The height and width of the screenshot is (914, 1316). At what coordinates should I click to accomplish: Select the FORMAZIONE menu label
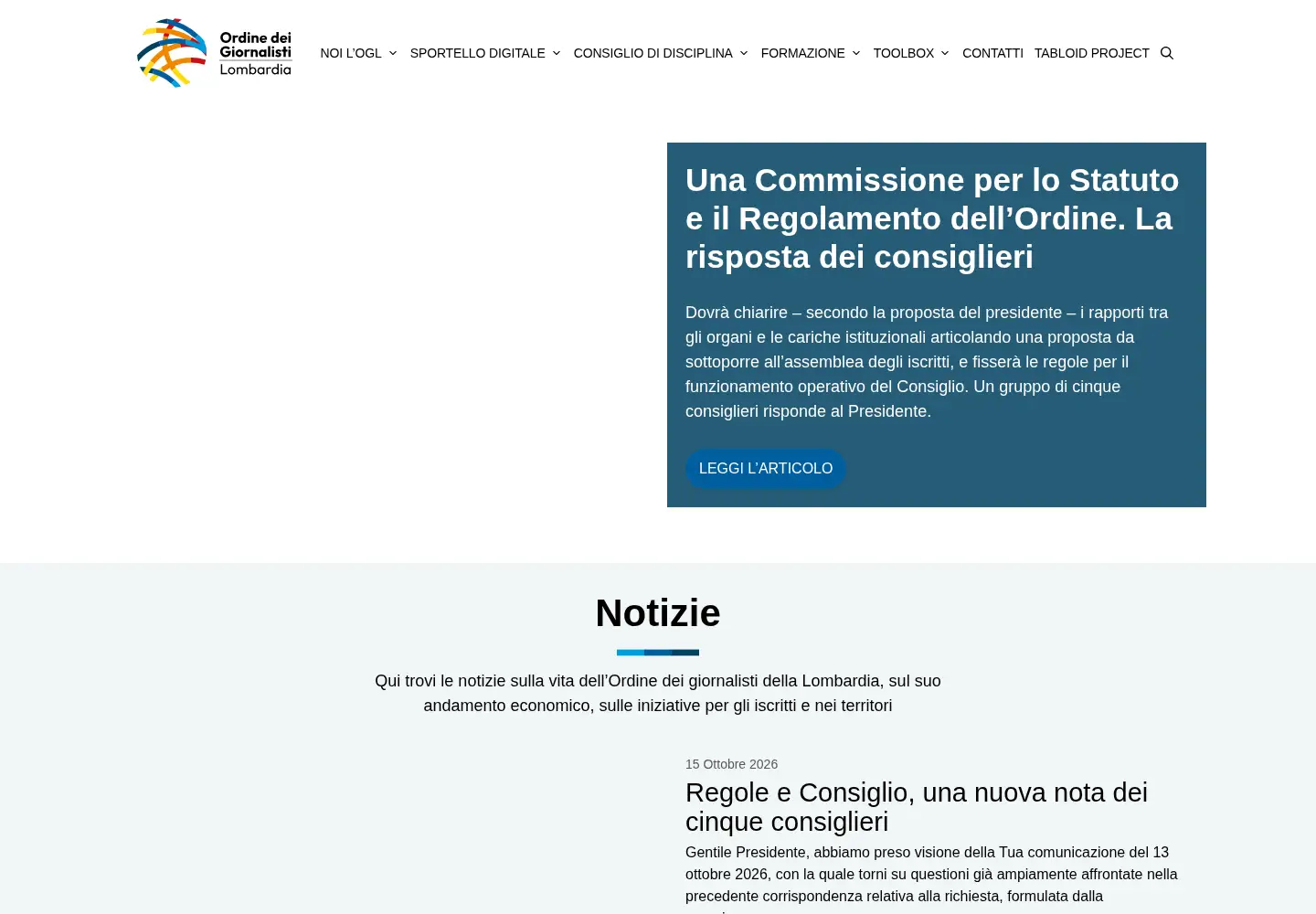(x=803, y=53)
